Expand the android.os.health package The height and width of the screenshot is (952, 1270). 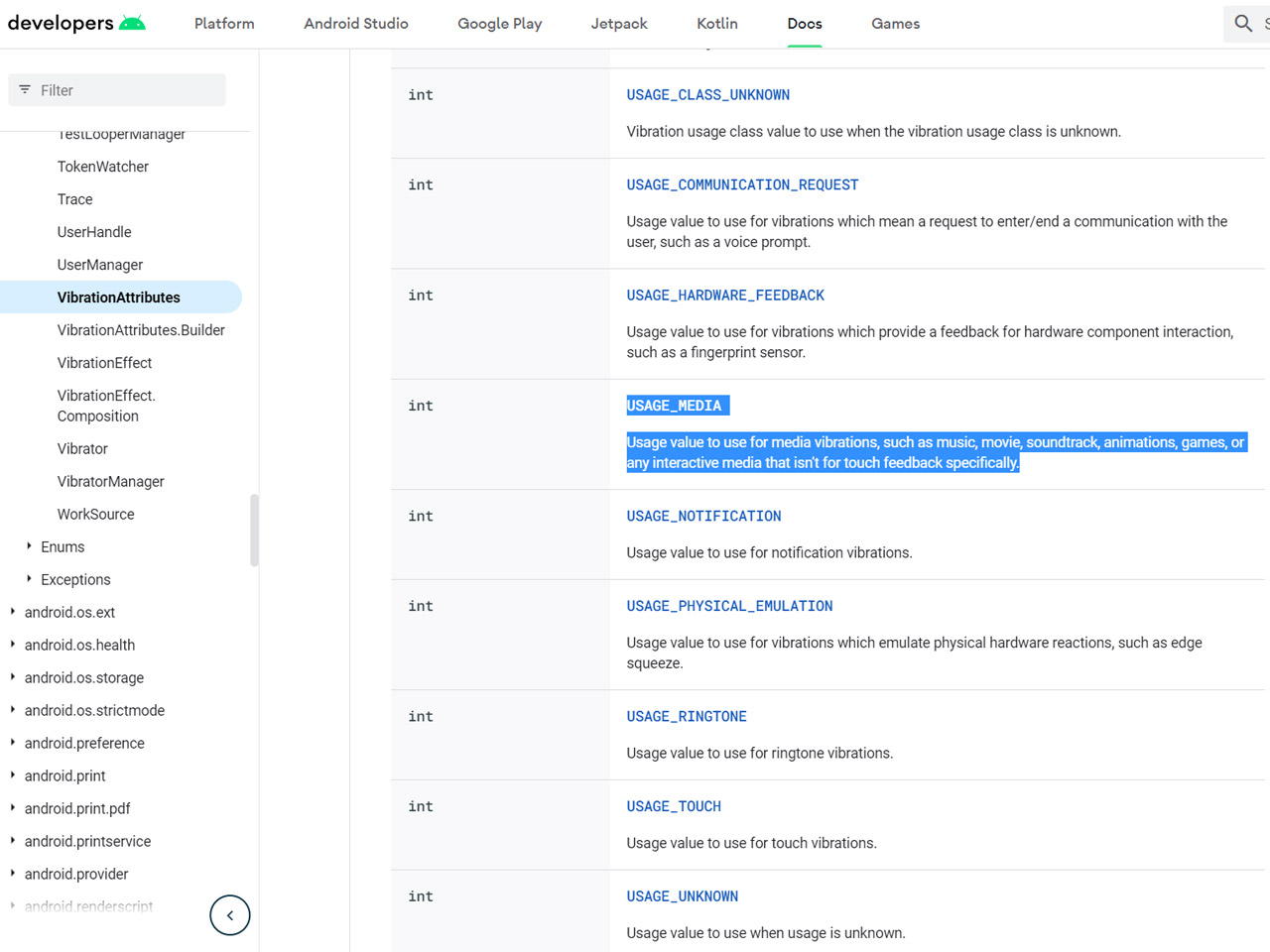tap(13, 645)
